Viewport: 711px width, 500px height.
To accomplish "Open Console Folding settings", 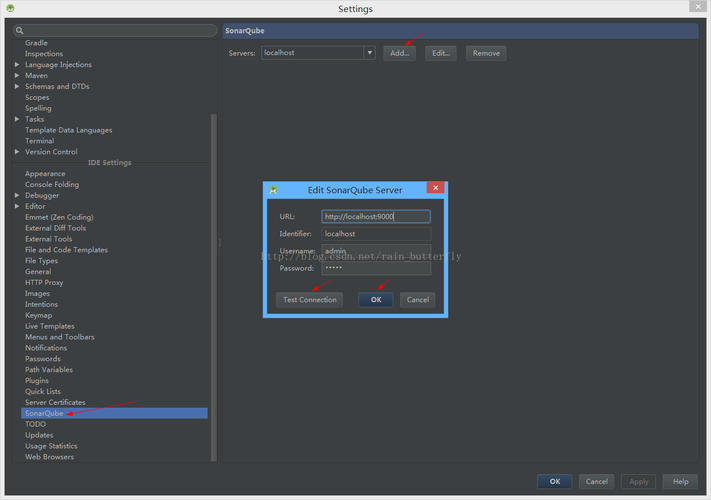I will pyautogui.click(x=52, y=184).
